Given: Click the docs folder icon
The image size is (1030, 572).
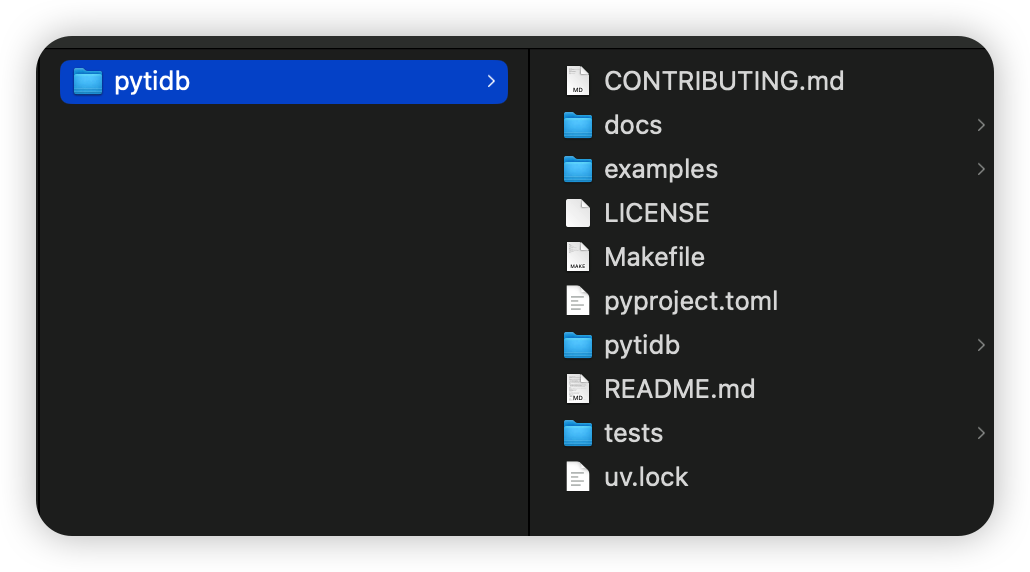Looking at the screenshot, I should [578, 125].
